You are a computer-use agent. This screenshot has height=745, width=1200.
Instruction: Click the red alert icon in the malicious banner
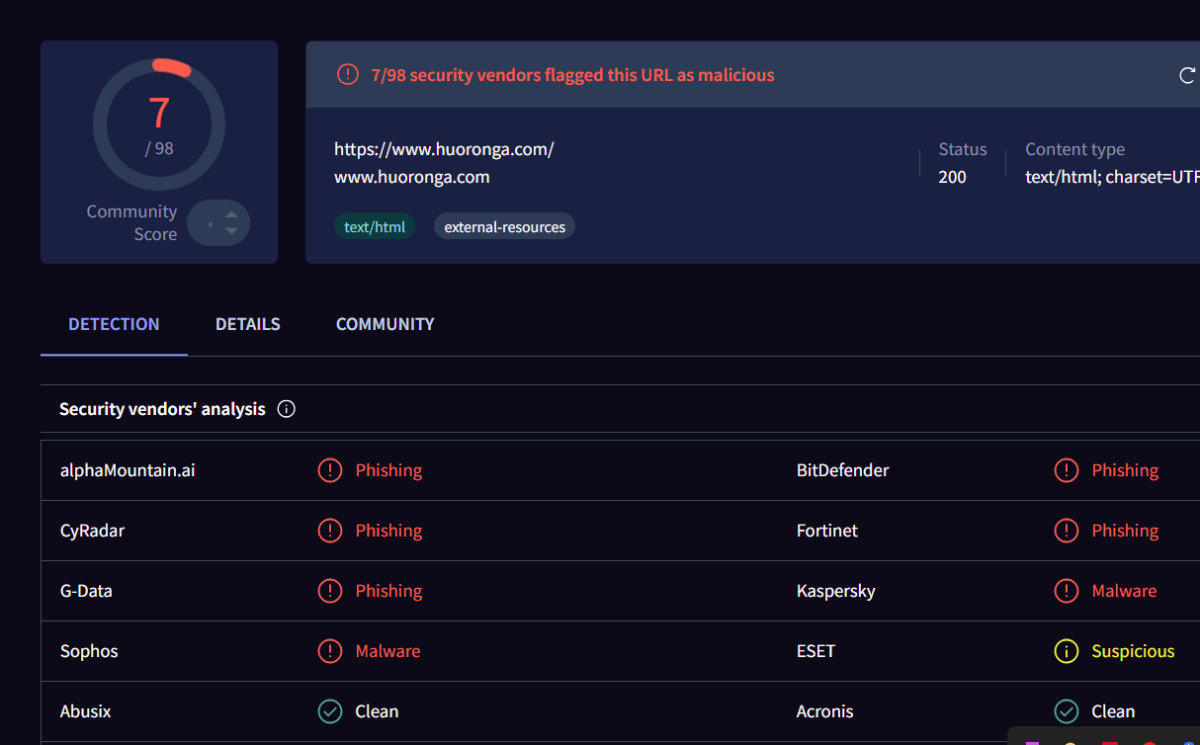tap(347, 75)
